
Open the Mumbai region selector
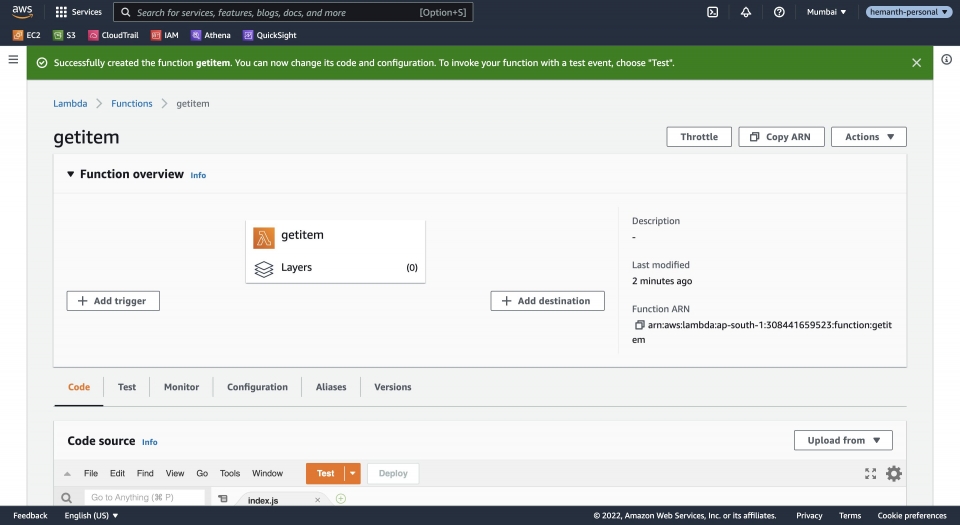(826, 12)
